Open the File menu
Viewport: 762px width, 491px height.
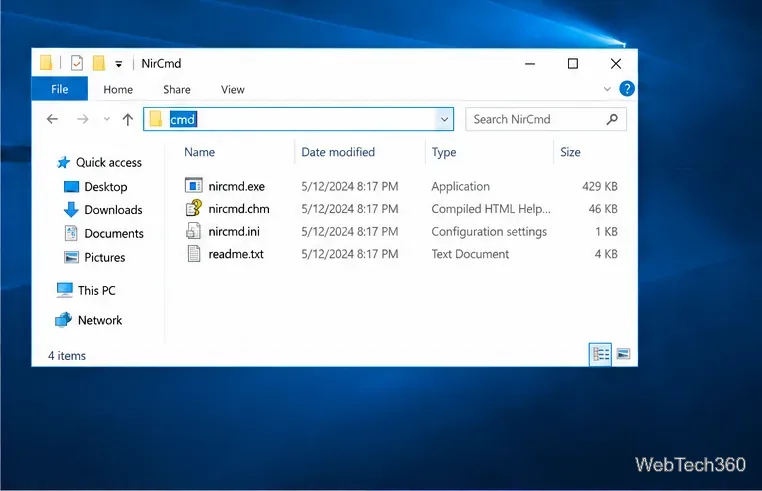[x=60, y=89]
